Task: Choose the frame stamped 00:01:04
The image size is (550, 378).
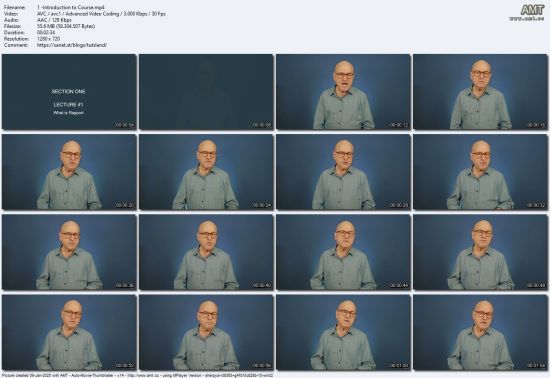Action: [x=480, y=333]
